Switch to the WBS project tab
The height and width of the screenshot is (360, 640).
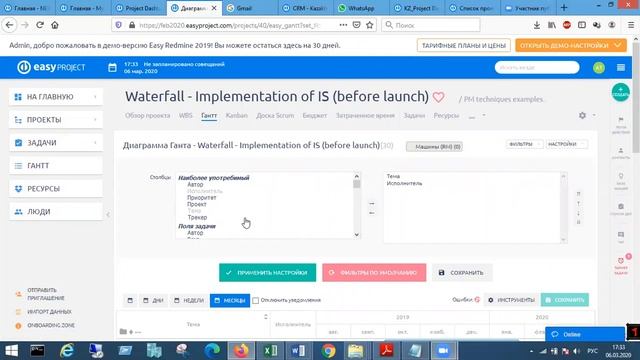coord(185,116)
